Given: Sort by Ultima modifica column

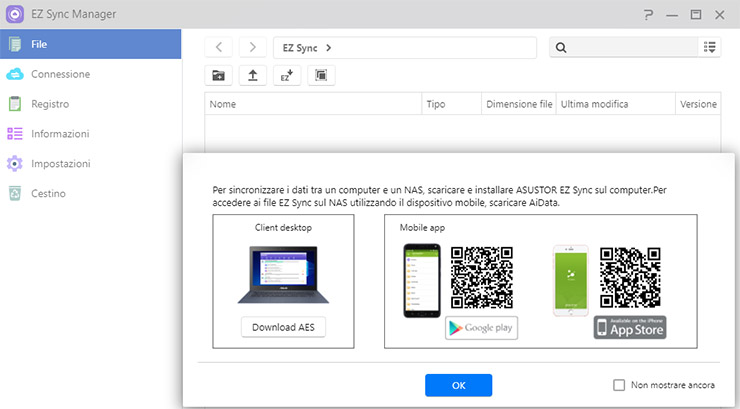Looking at the screenshot, I should [614, 104].
